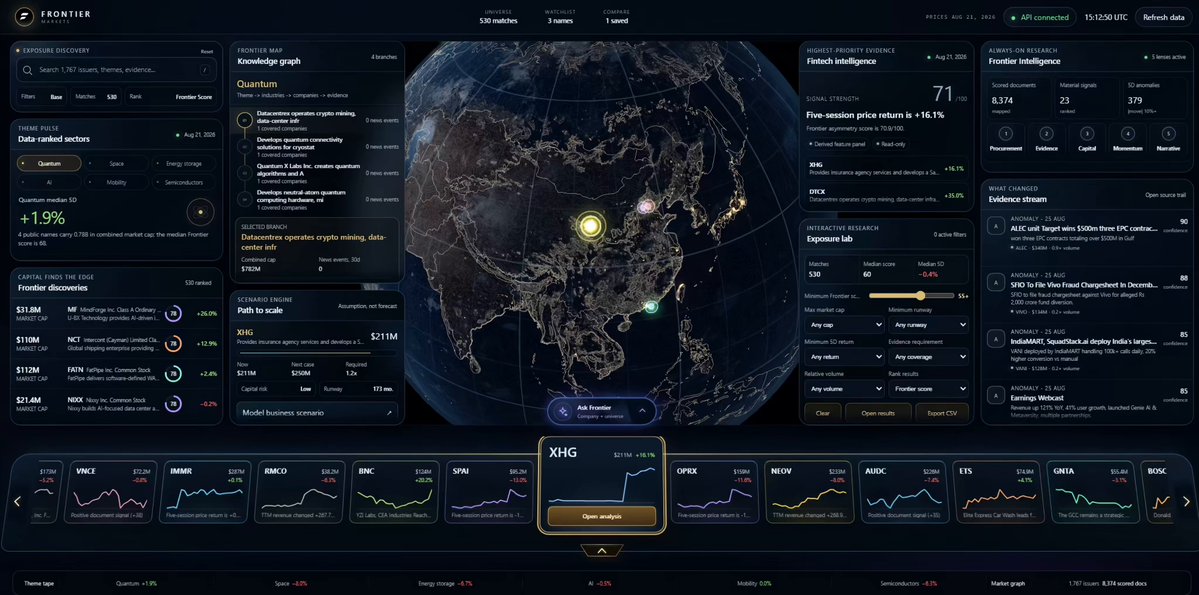Click the glowing yellow marker on the globe
Viewport: 1199px width, 595px height.
(x=590, y=225)
